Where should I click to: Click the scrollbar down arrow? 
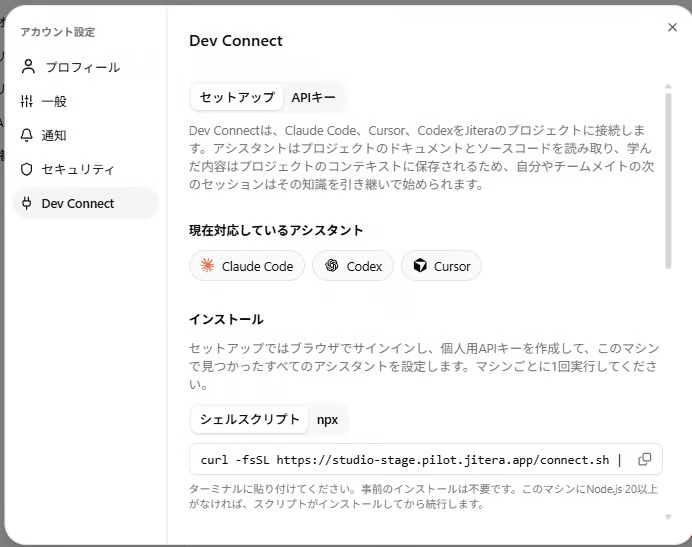click(668, 517)
